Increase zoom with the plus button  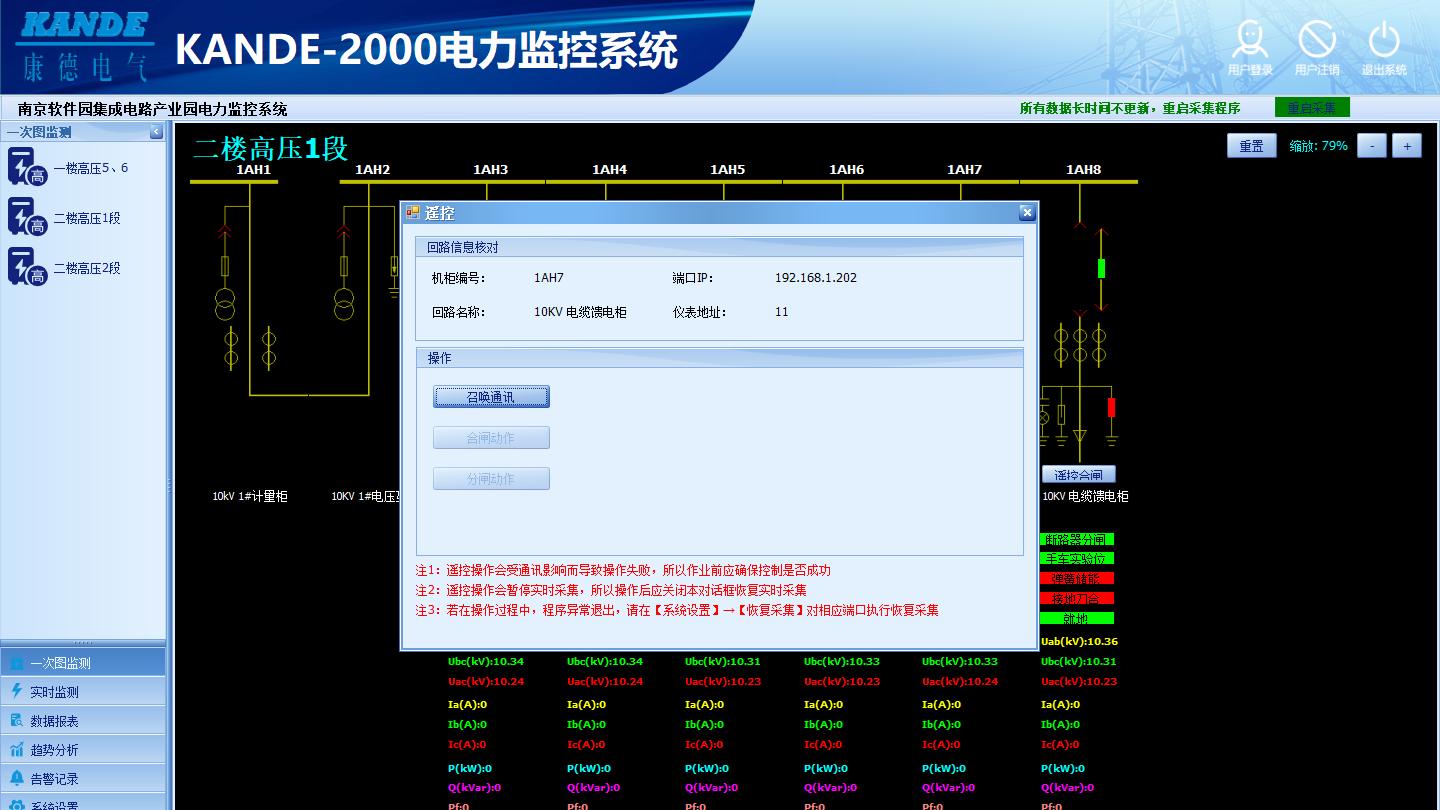[1407, 146]
